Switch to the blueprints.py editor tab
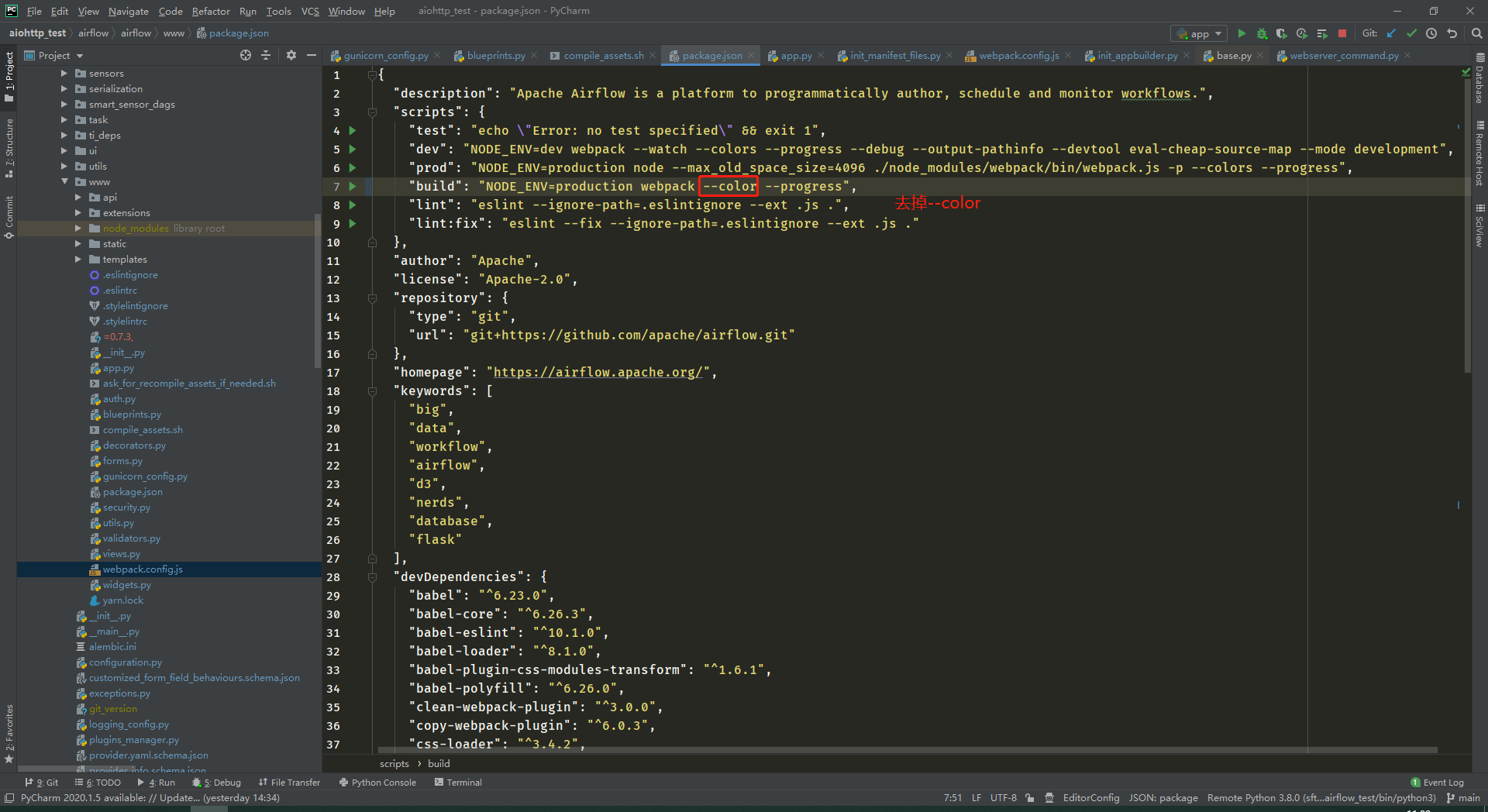Screen dimensions: 1488x812 (496, 55)
